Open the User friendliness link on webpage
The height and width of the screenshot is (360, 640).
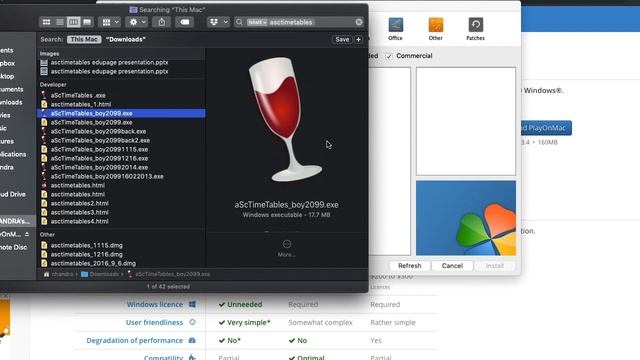coord(154,322)
